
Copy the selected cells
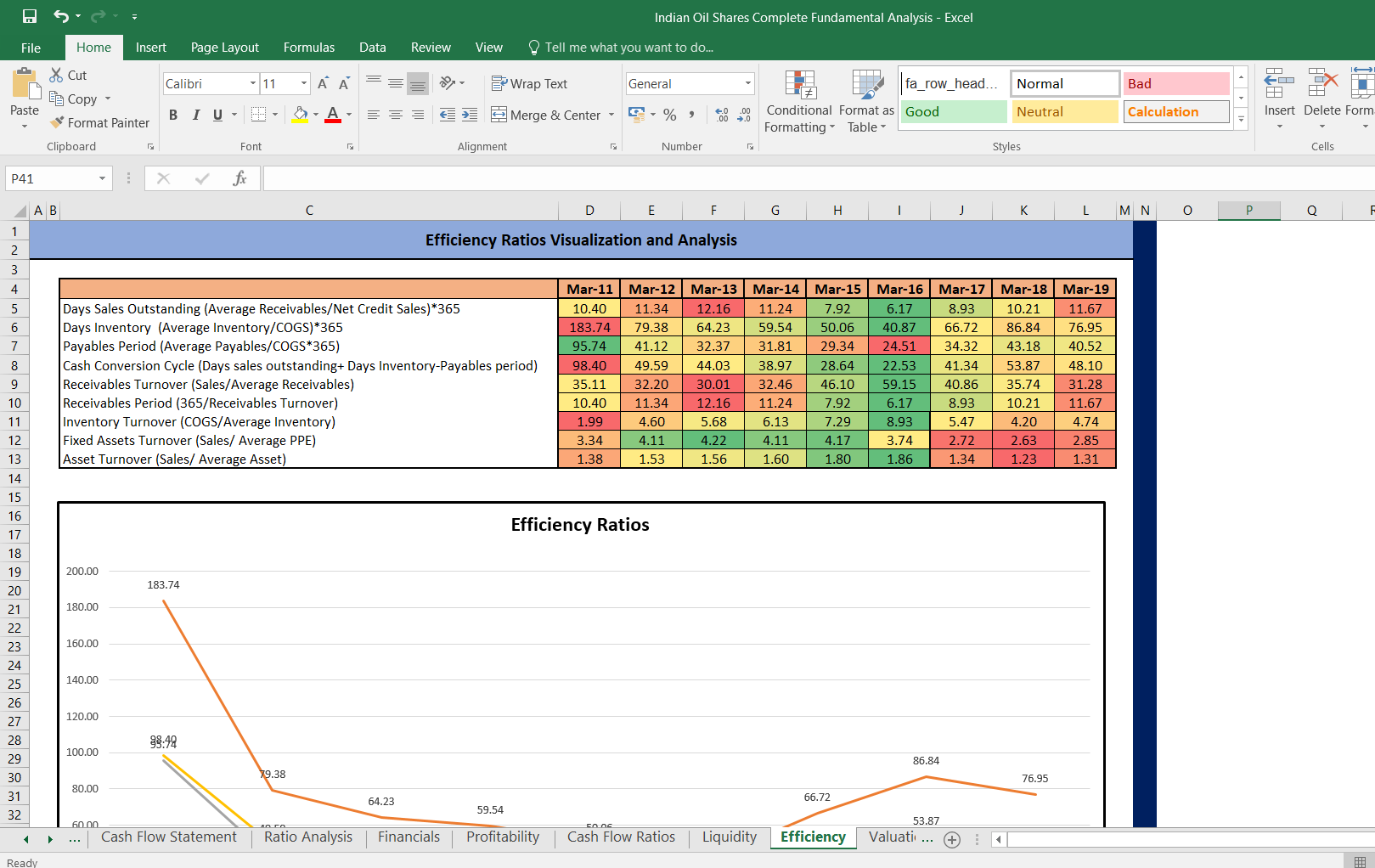pos(73,99)
